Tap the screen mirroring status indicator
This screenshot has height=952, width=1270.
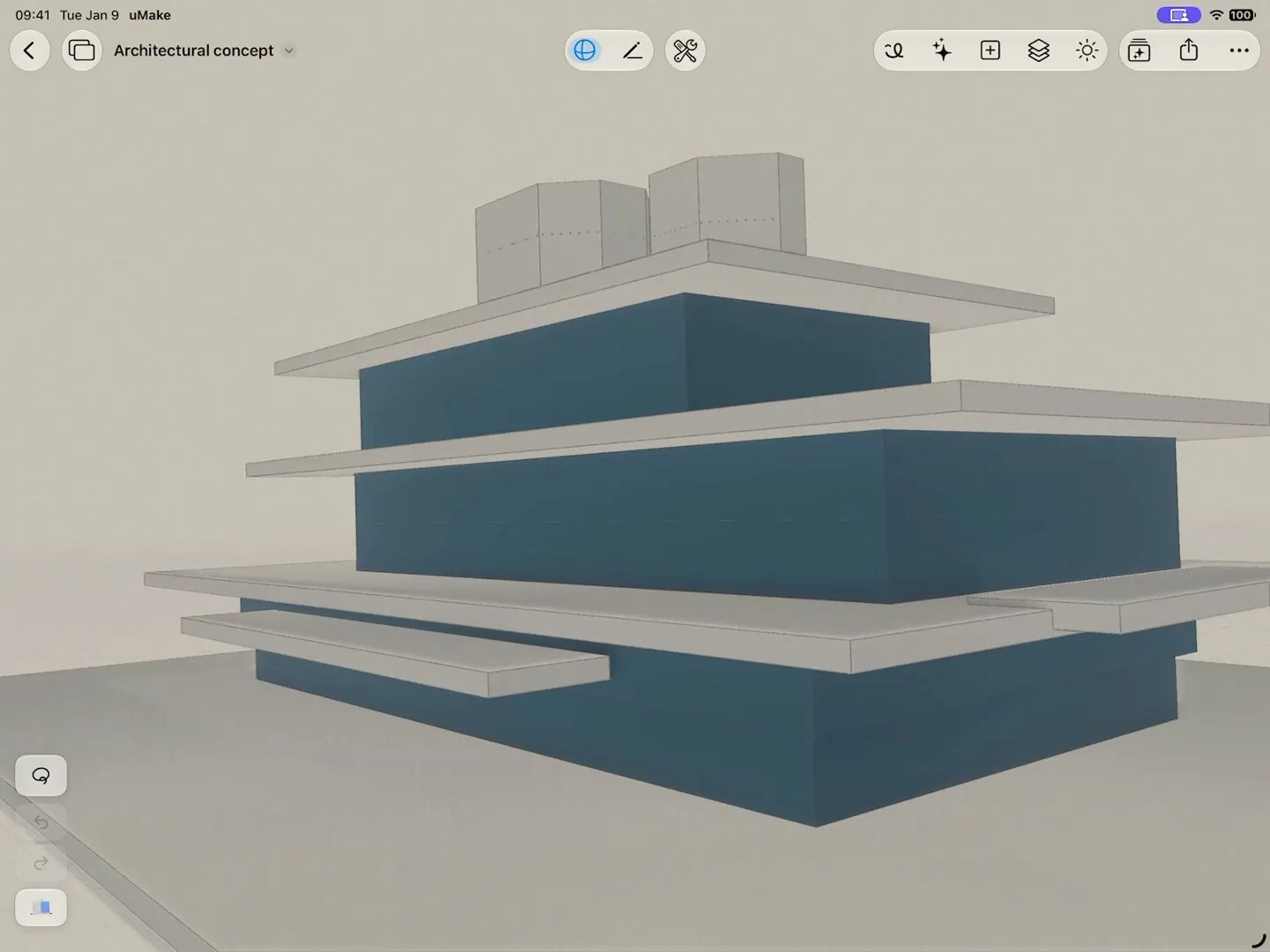point(1178,15)
